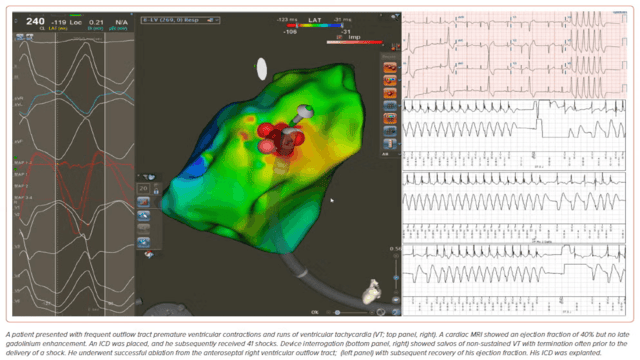Click the white oval marker above the map

(x=262, y=69)
